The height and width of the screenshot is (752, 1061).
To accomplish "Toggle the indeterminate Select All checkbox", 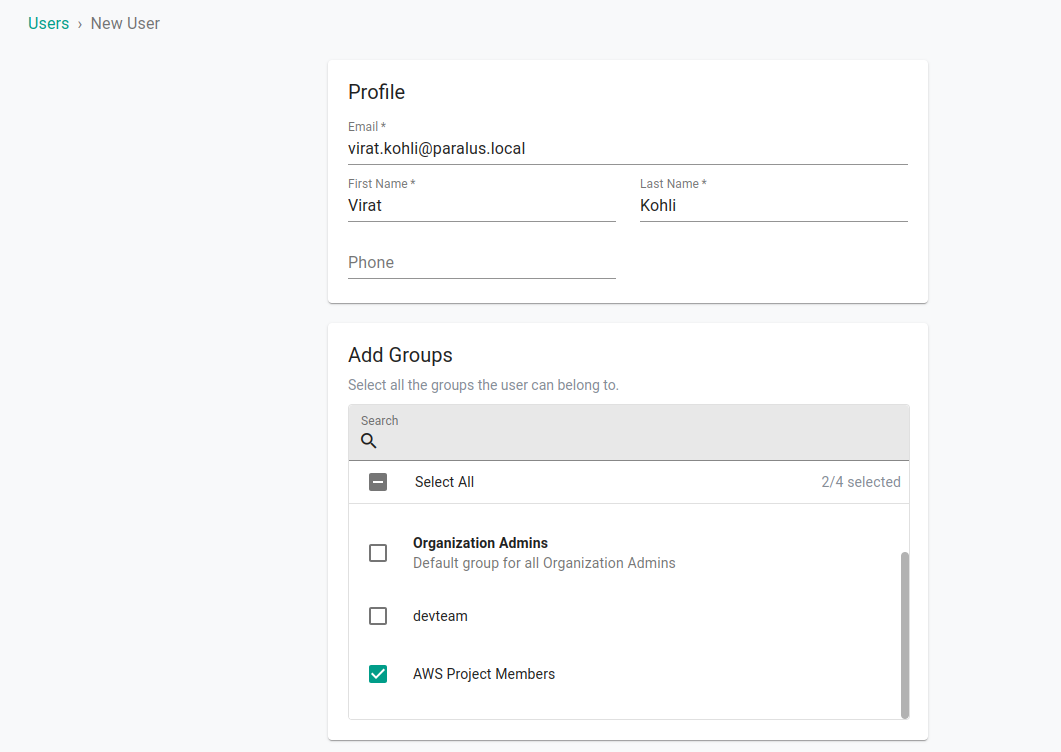I will (x=378, y=482).
